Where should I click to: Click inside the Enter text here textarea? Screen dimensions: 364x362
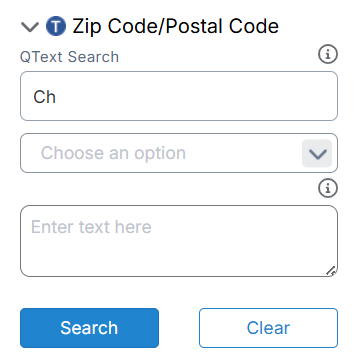pyautogui.click(x=179, y=241)
